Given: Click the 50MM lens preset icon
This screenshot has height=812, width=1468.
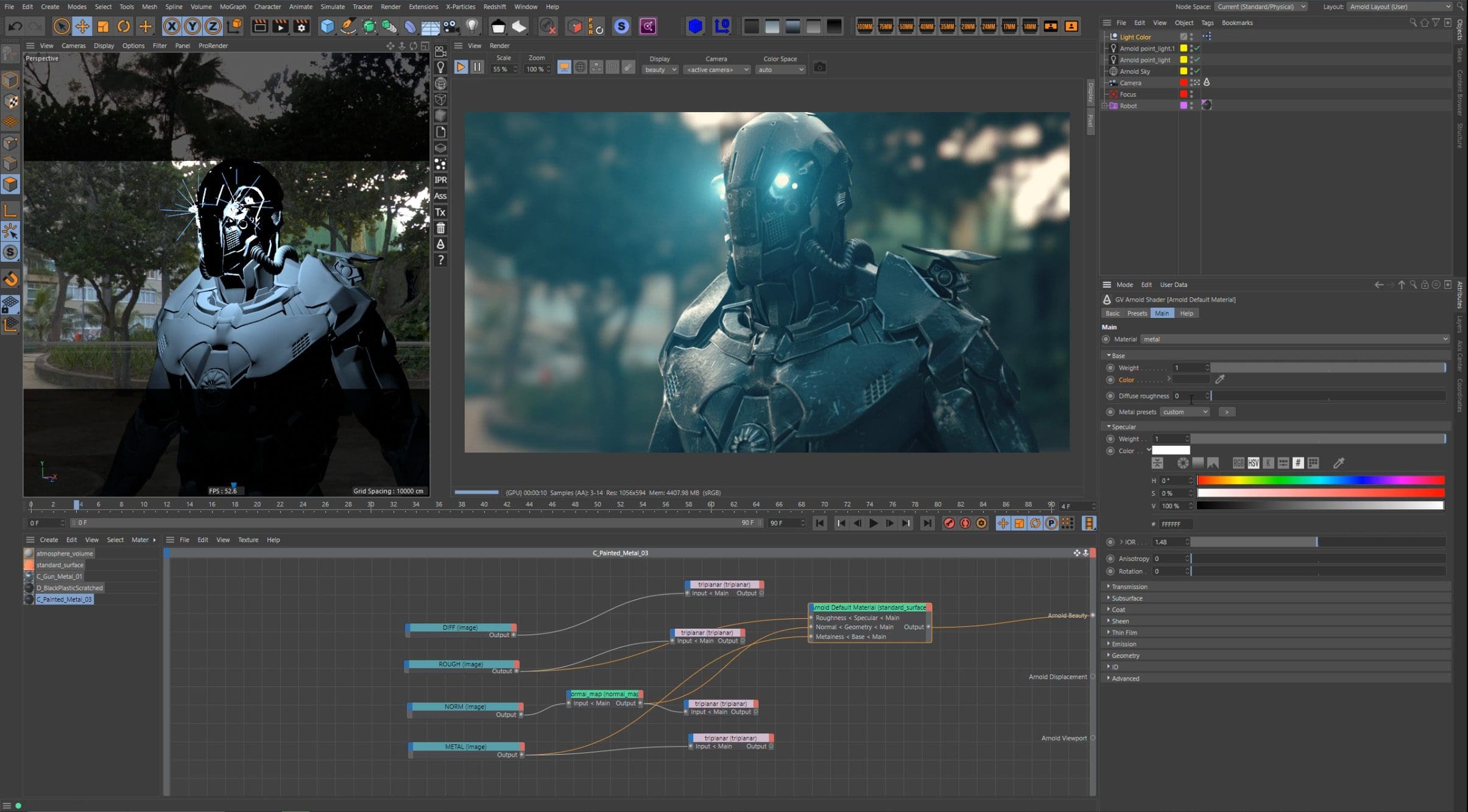Looking at the screenshot, I should pos(906,26).
